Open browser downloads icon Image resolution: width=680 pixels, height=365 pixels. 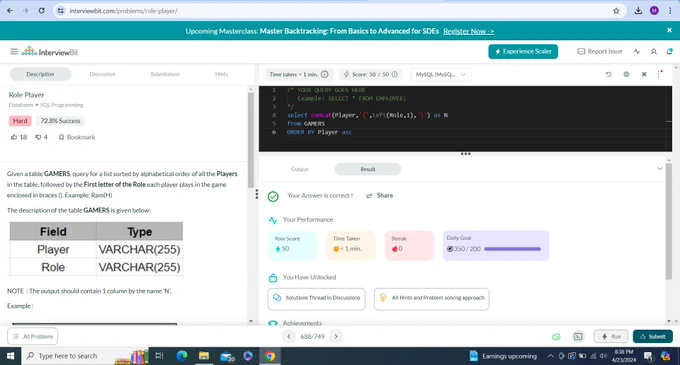click(638, 11)
